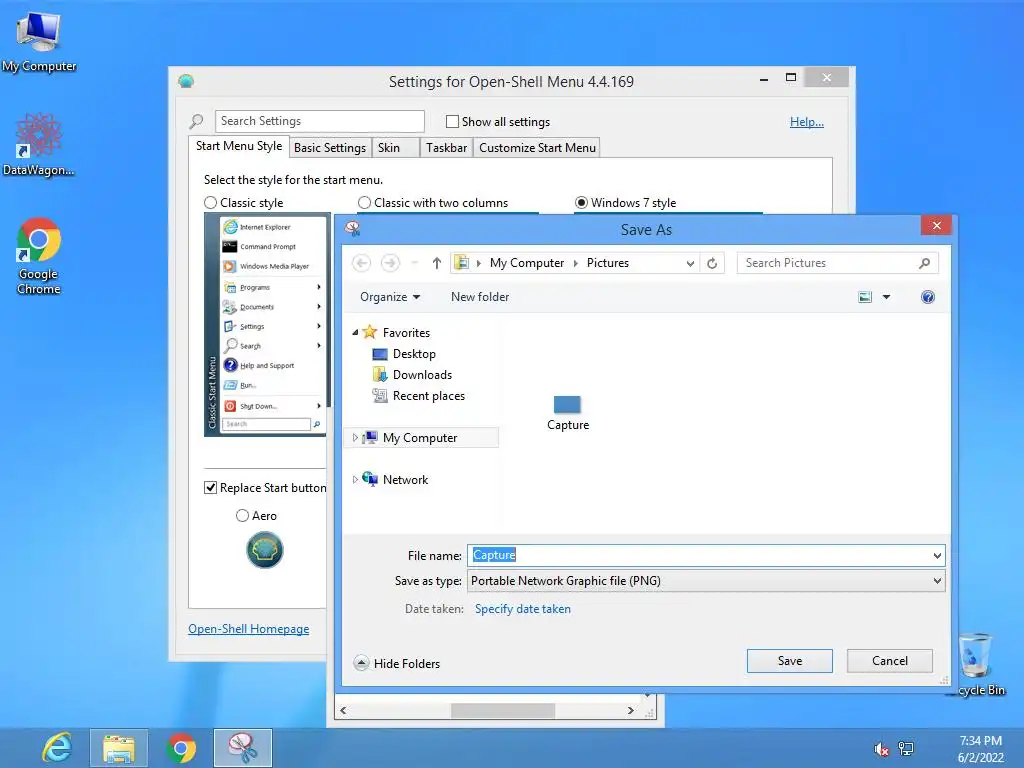Open the view options dropdown arrow
The width and height of the screenshot is (1024, 768).
pyautogui.click(x=886, y=297)
